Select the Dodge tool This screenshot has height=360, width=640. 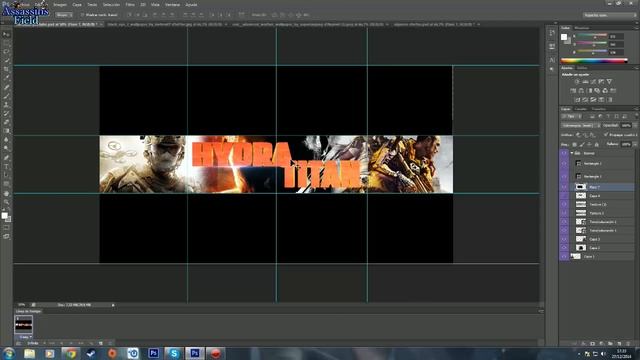pyautogui.click(x=6, y=149)
